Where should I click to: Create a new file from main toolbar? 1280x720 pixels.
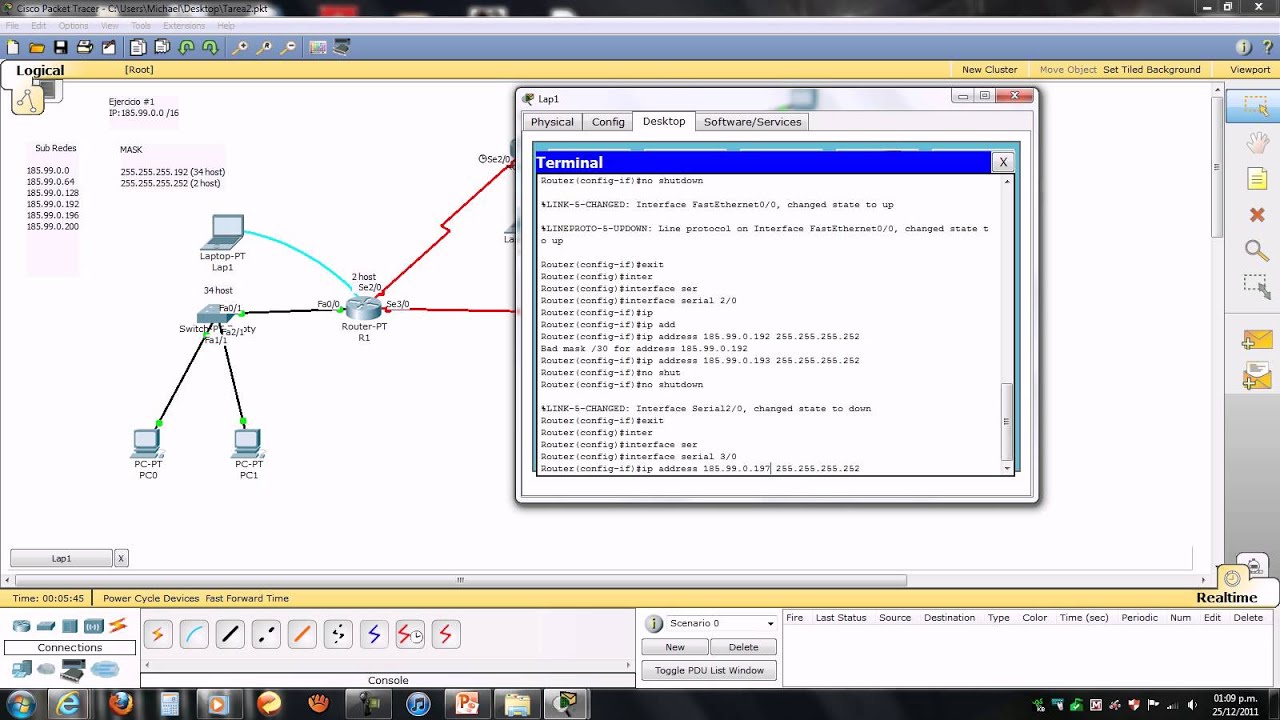pos(13,47)
